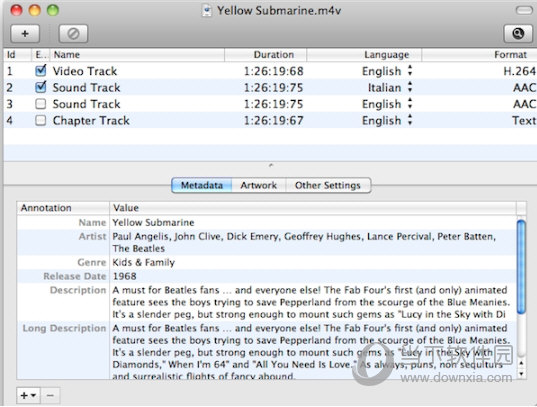The image size is (537, 407).
Task: Open the metadata search toolbar button
Action: click(518, 34)
